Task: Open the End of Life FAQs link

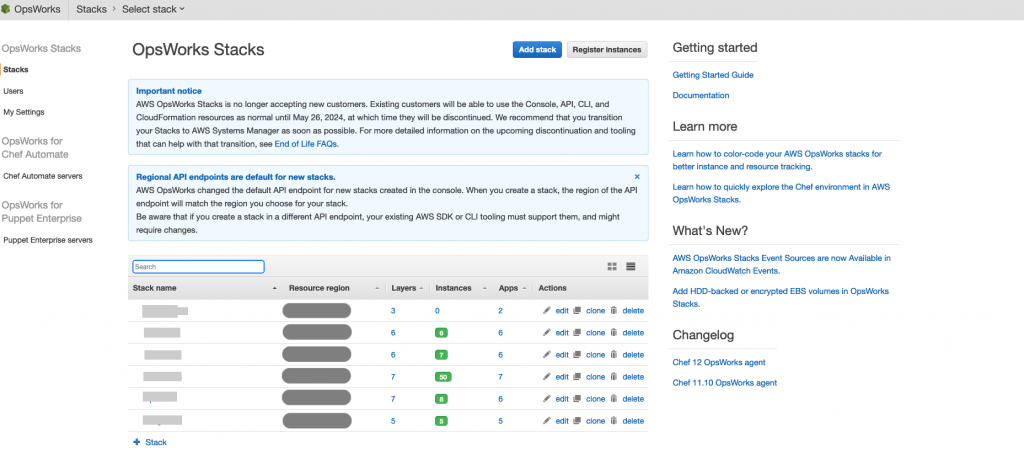Action: tap(306, 144)
